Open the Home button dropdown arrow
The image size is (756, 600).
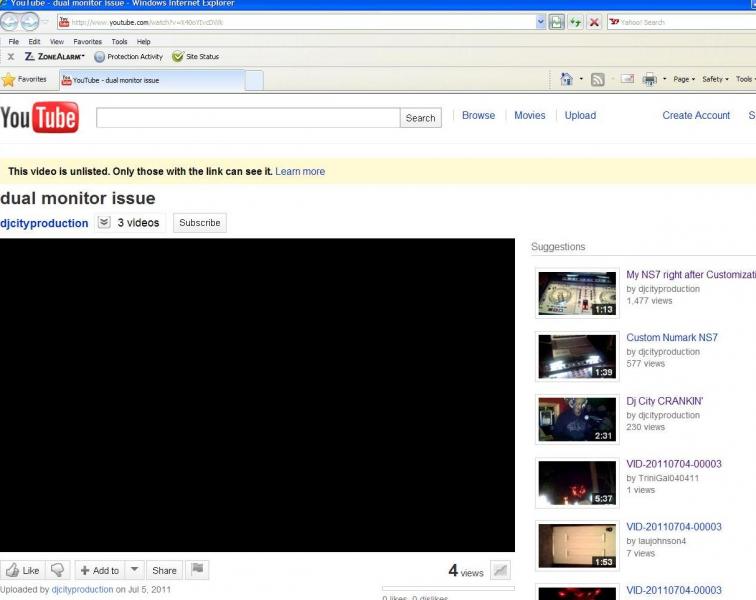[581, 79]
